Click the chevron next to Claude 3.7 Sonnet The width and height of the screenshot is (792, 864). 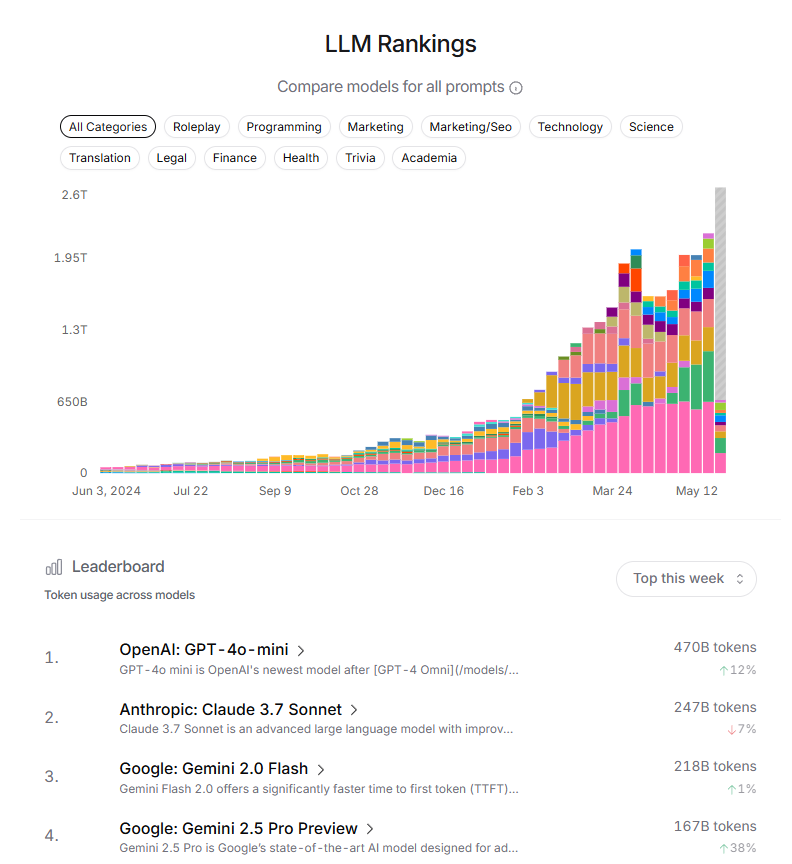(354, 710)
